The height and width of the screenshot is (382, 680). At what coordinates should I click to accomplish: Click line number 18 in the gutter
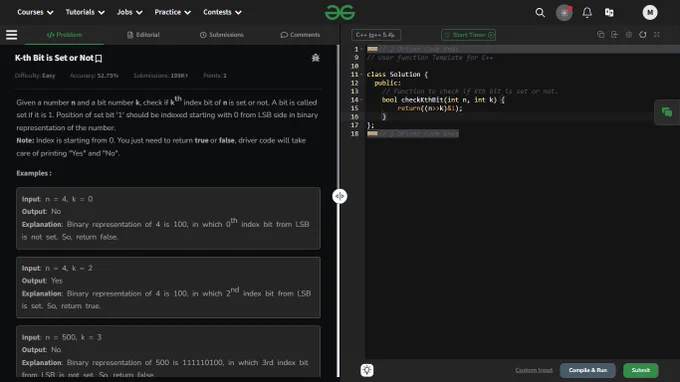pyautogui.click(x=355, y=134)
